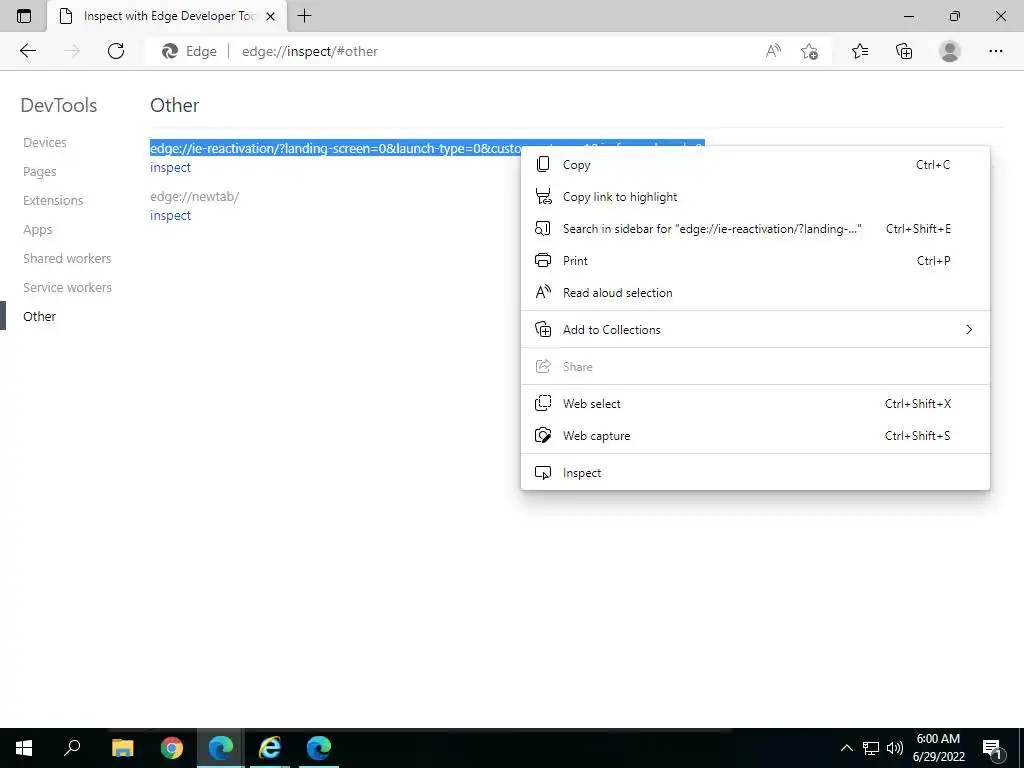Refresh the current page
The height and width of the screenshot is (768, 1024).
(116, 51)
